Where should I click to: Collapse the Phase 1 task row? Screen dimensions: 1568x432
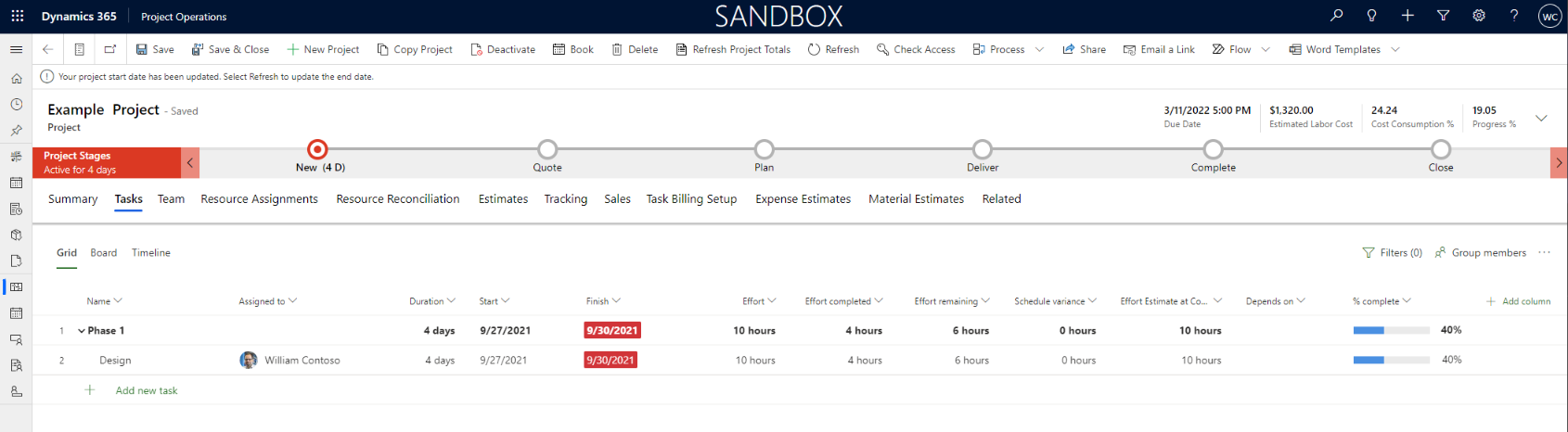pos(82,331)
